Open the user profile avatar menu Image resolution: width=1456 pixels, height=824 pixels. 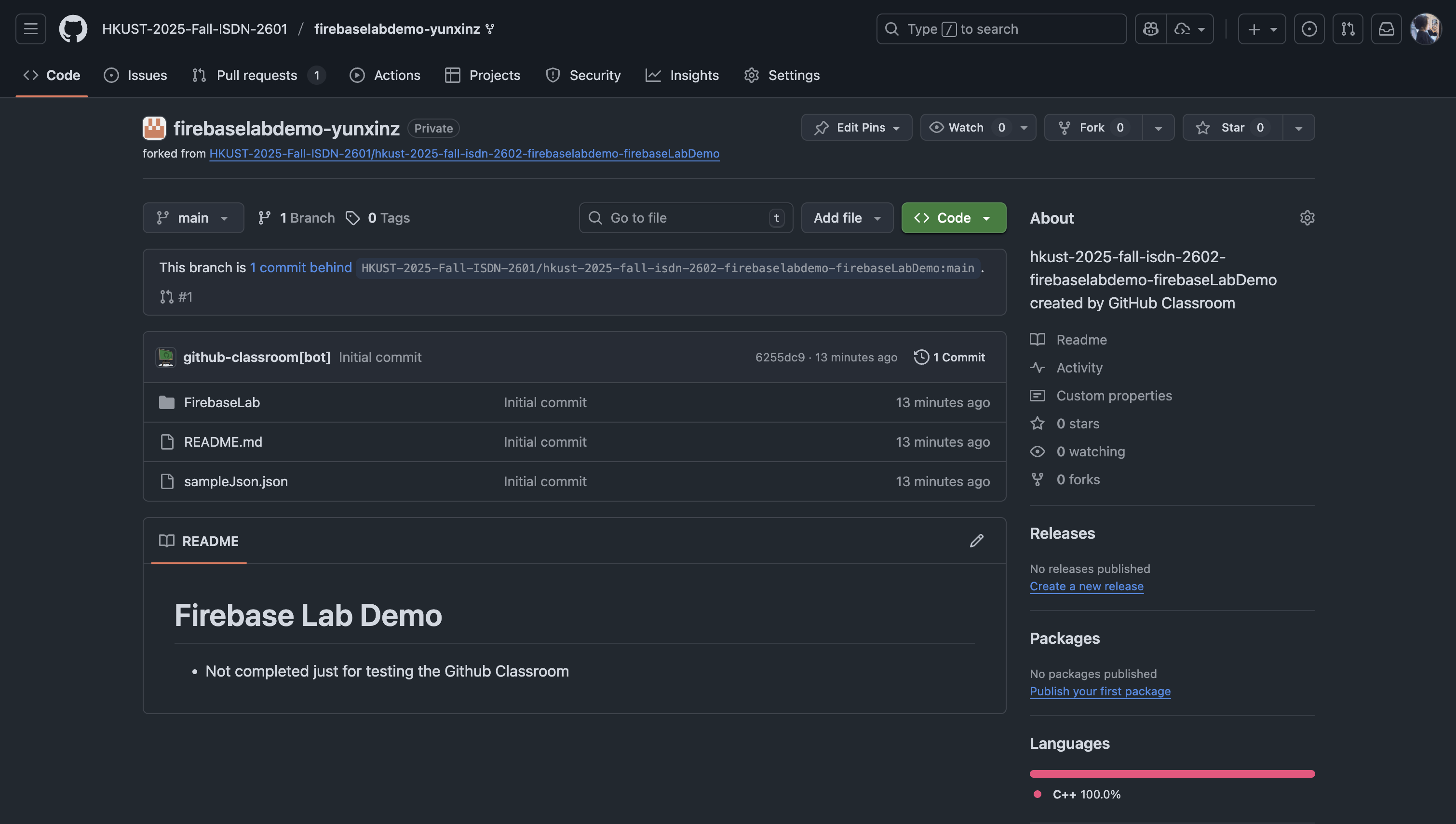[1425, 29]
